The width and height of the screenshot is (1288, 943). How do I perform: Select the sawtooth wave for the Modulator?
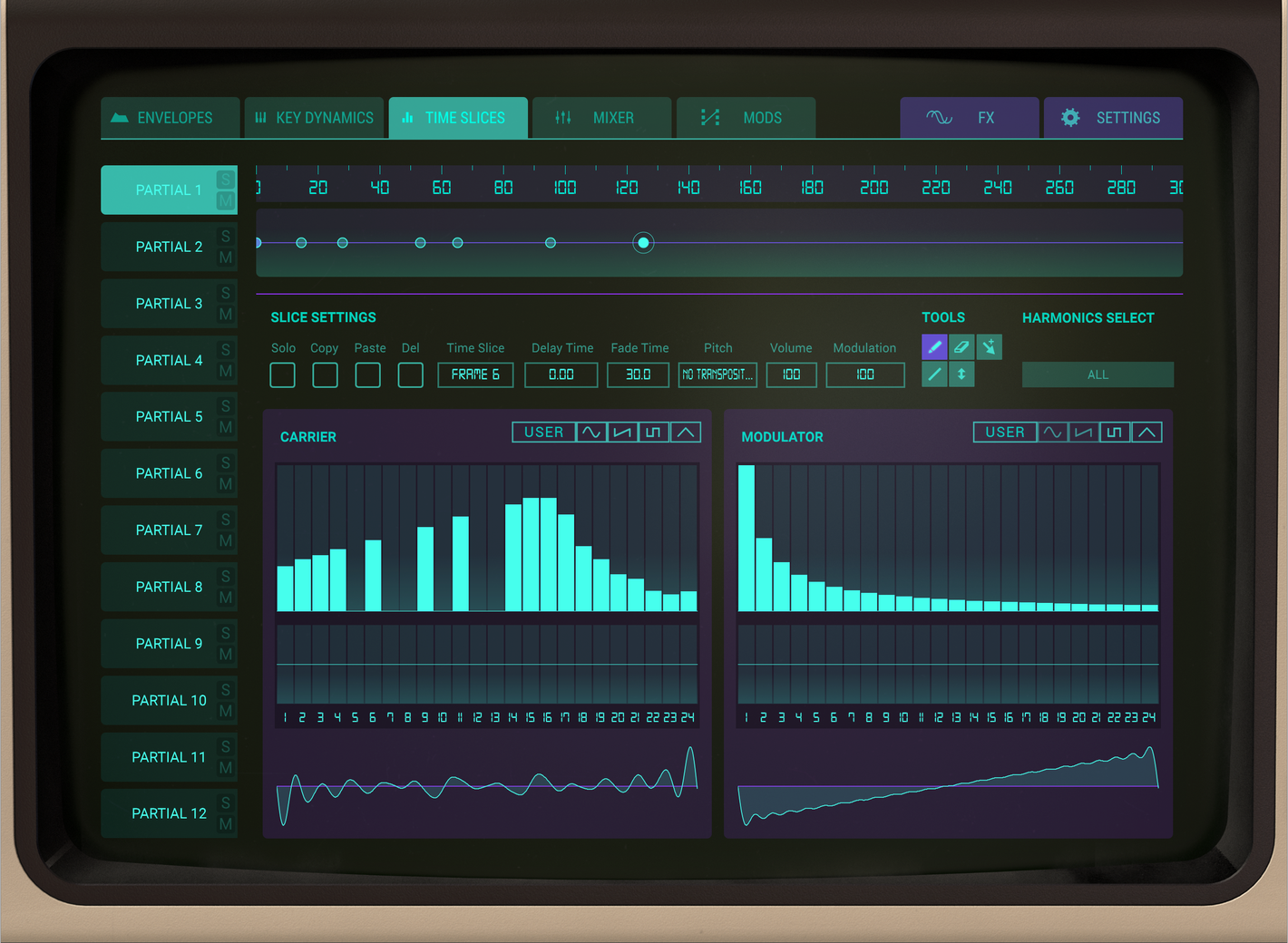pos(1082,433)
